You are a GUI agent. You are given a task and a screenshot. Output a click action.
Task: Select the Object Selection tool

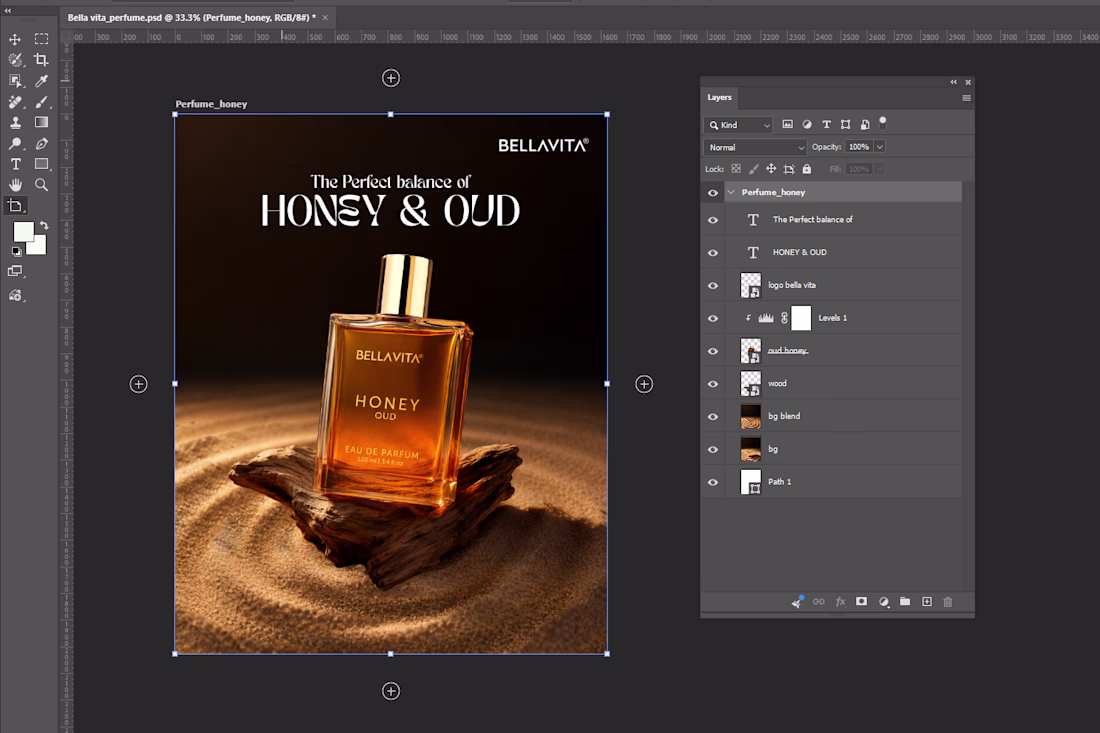(15, 81)
